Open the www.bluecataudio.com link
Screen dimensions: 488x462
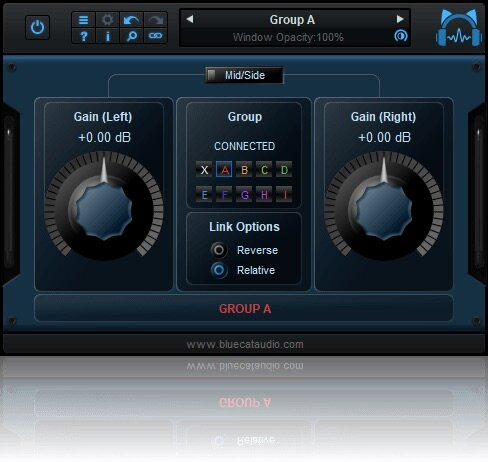tap(245, 344)
